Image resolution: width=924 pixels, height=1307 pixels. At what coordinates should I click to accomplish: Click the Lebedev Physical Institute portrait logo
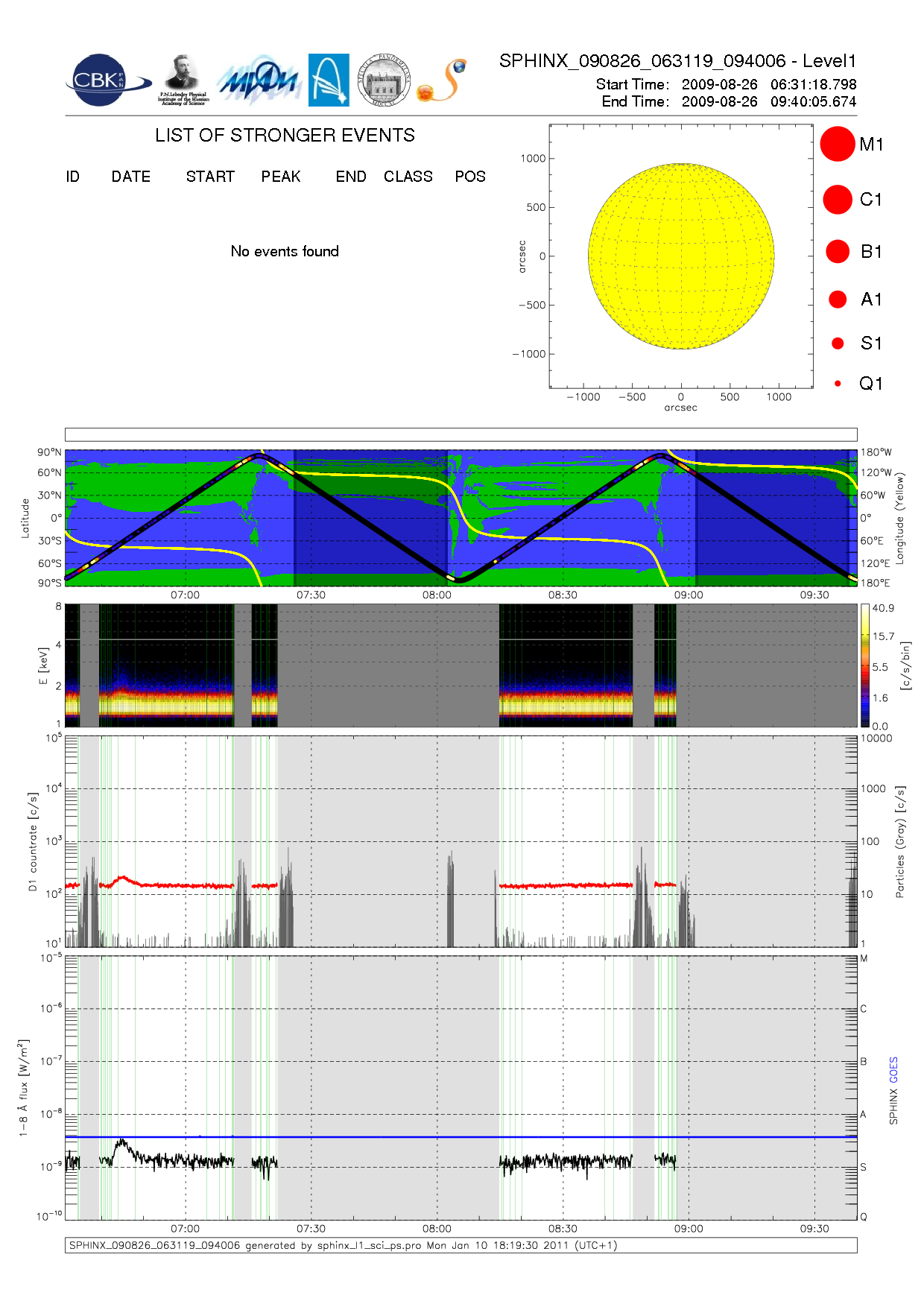[x=183, y=80]
